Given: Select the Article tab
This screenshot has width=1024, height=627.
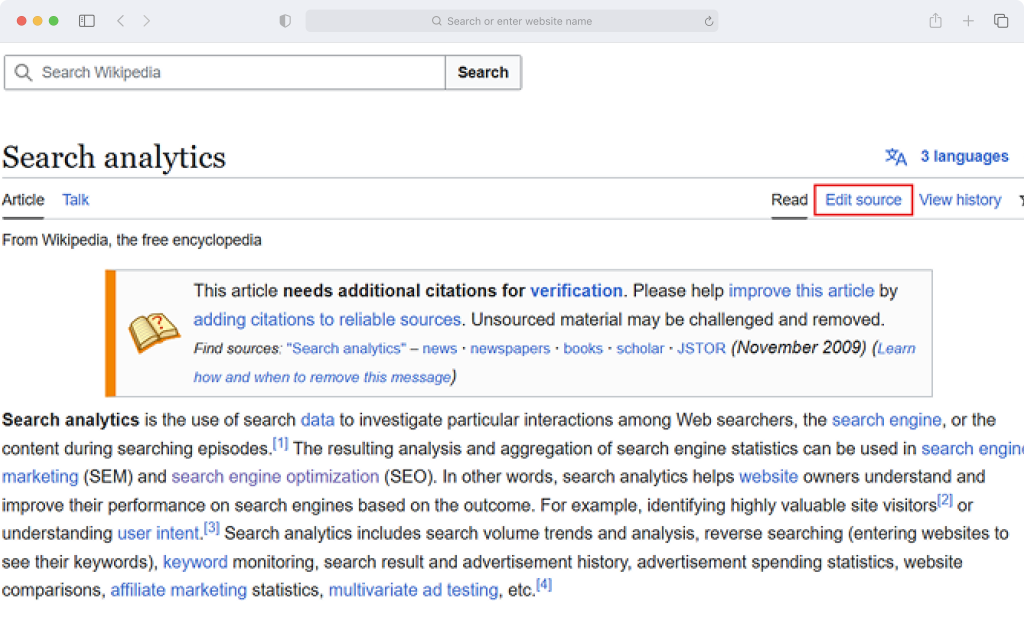Looking at the screenshot, I should pos(23,200).
